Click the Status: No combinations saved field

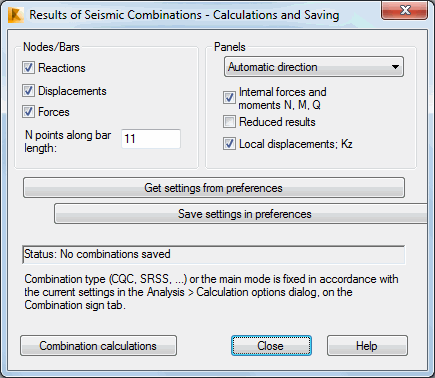pos(214,255)
